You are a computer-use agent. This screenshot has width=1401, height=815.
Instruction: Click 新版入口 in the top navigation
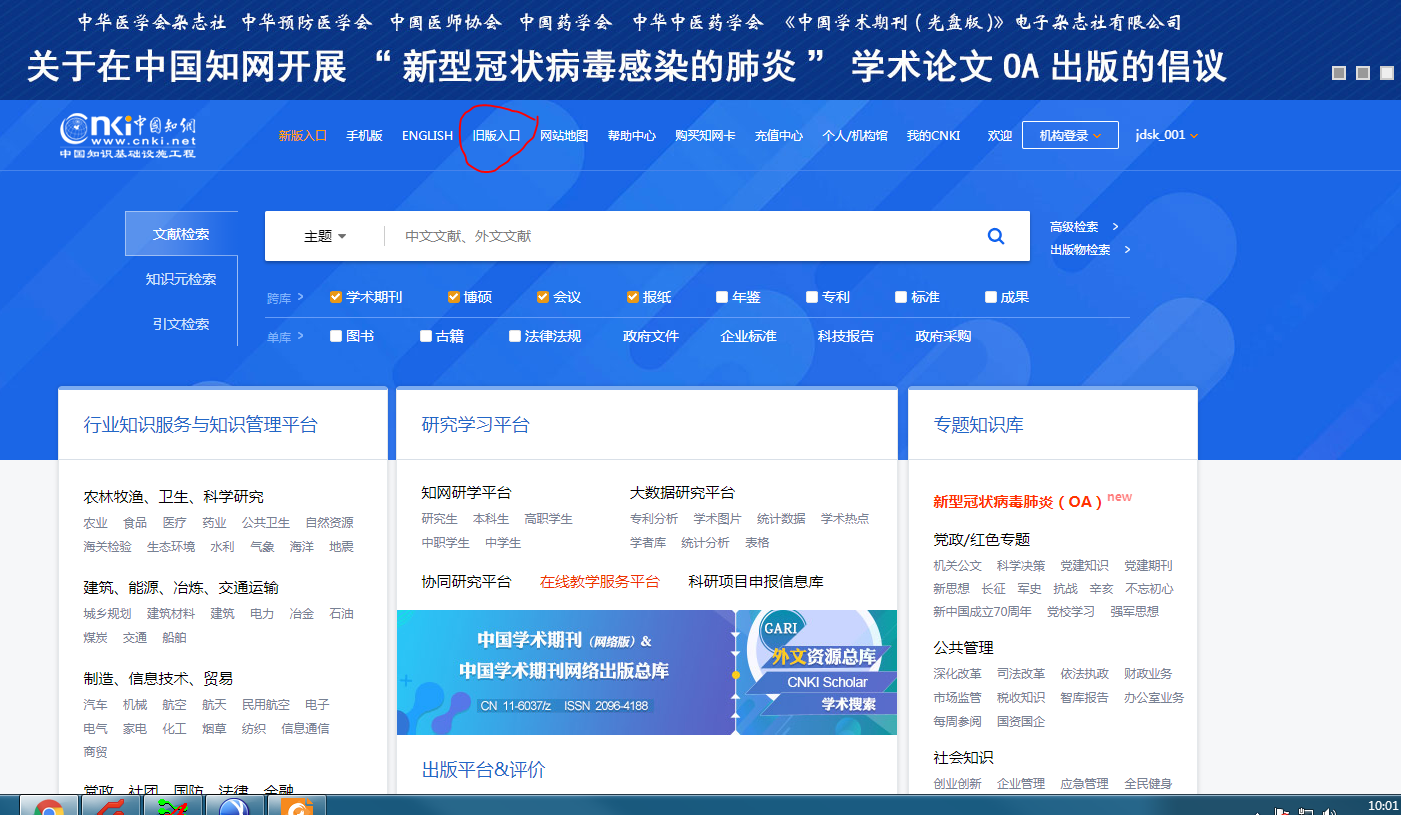(303, 135)
